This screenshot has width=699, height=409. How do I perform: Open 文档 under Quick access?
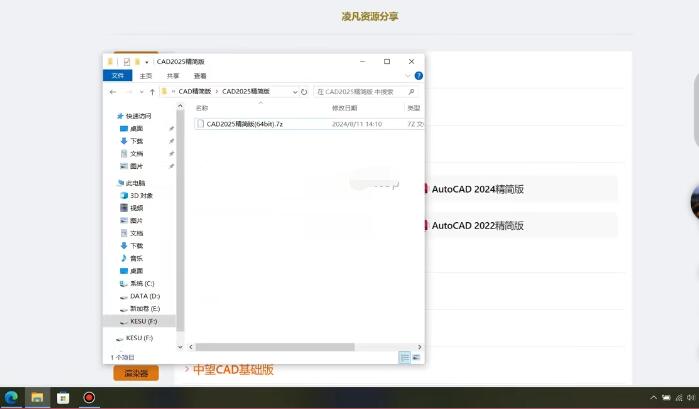(x=136, y=153)
